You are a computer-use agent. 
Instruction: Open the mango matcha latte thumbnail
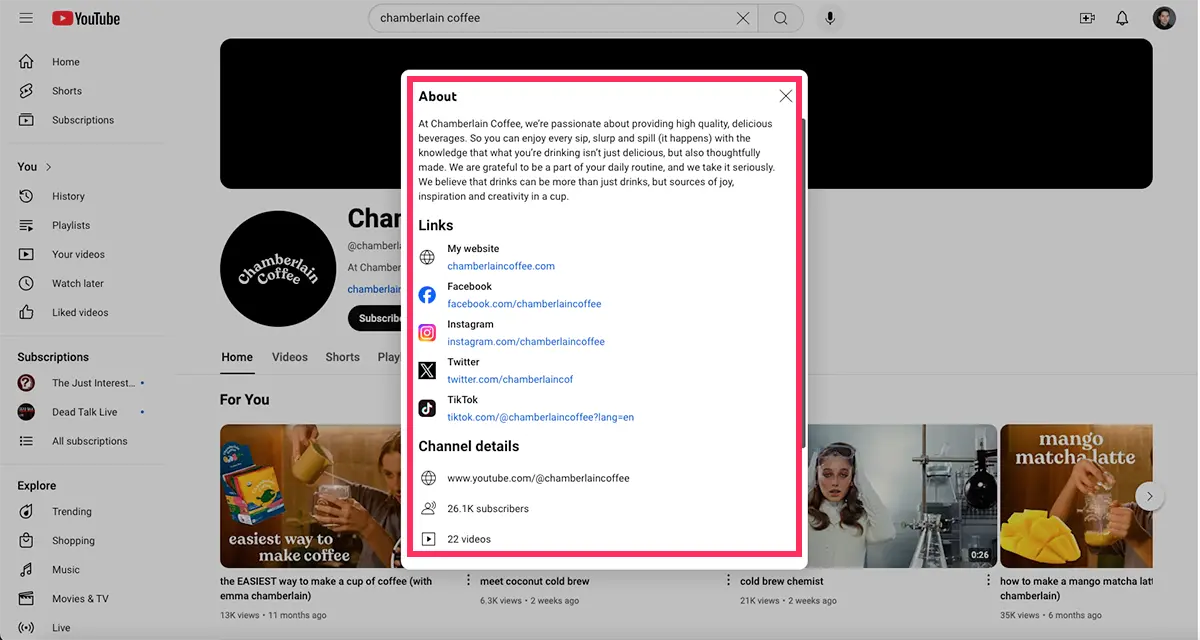1076,495
